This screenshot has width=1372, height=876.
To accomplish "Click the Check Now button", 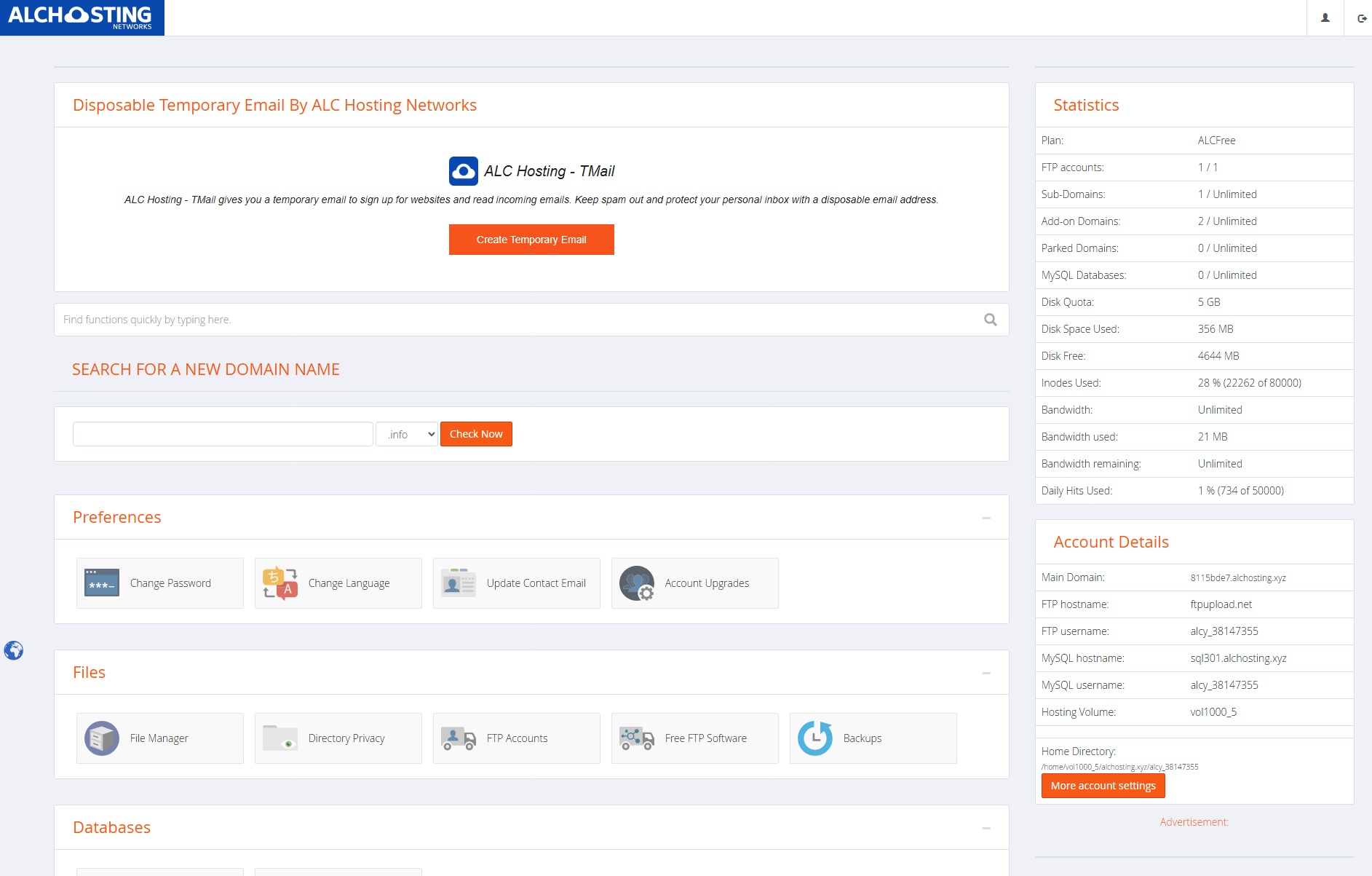I will (476, 435).
